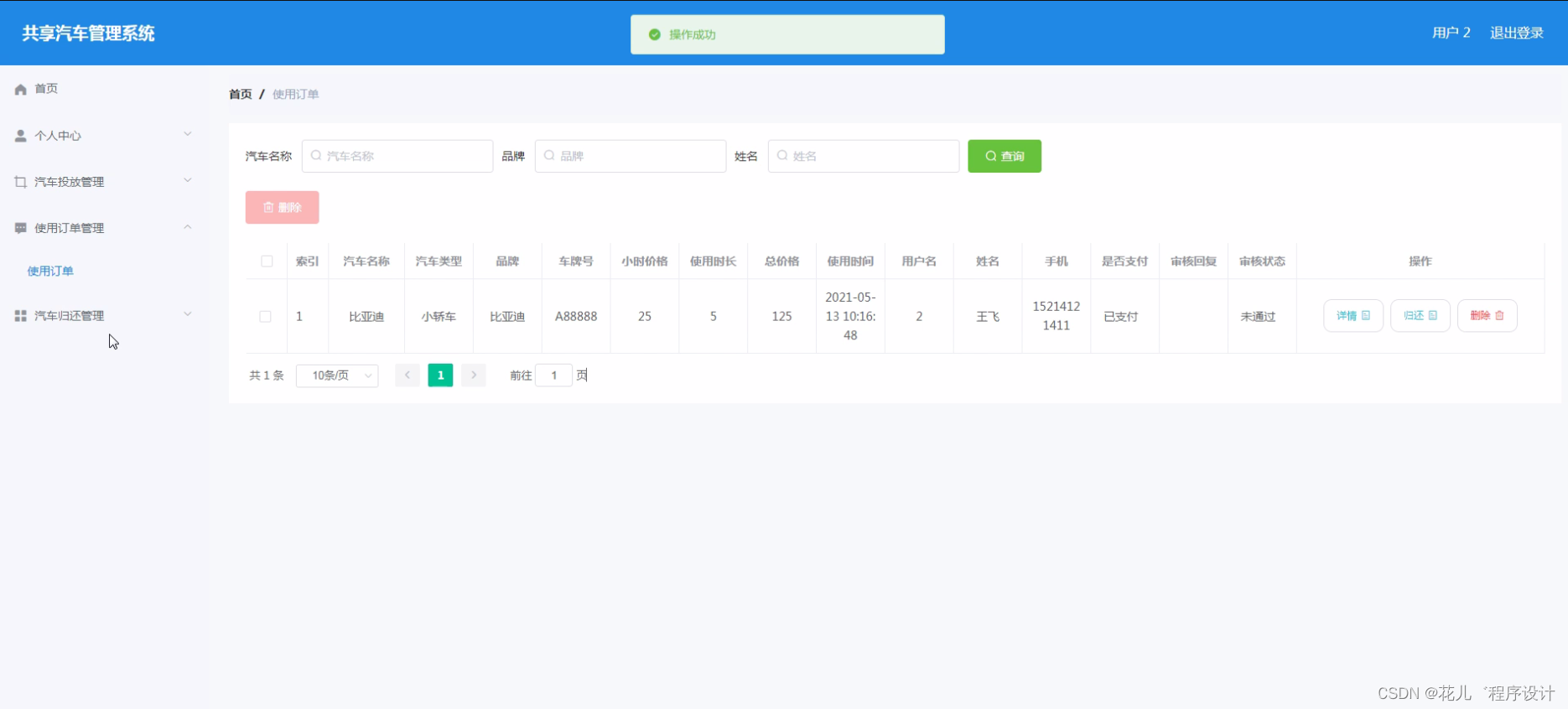This screenshot has height=709, width=1568.
Task: Click 首页 in the breadcrumb
Action: click(x=241, y=94)
